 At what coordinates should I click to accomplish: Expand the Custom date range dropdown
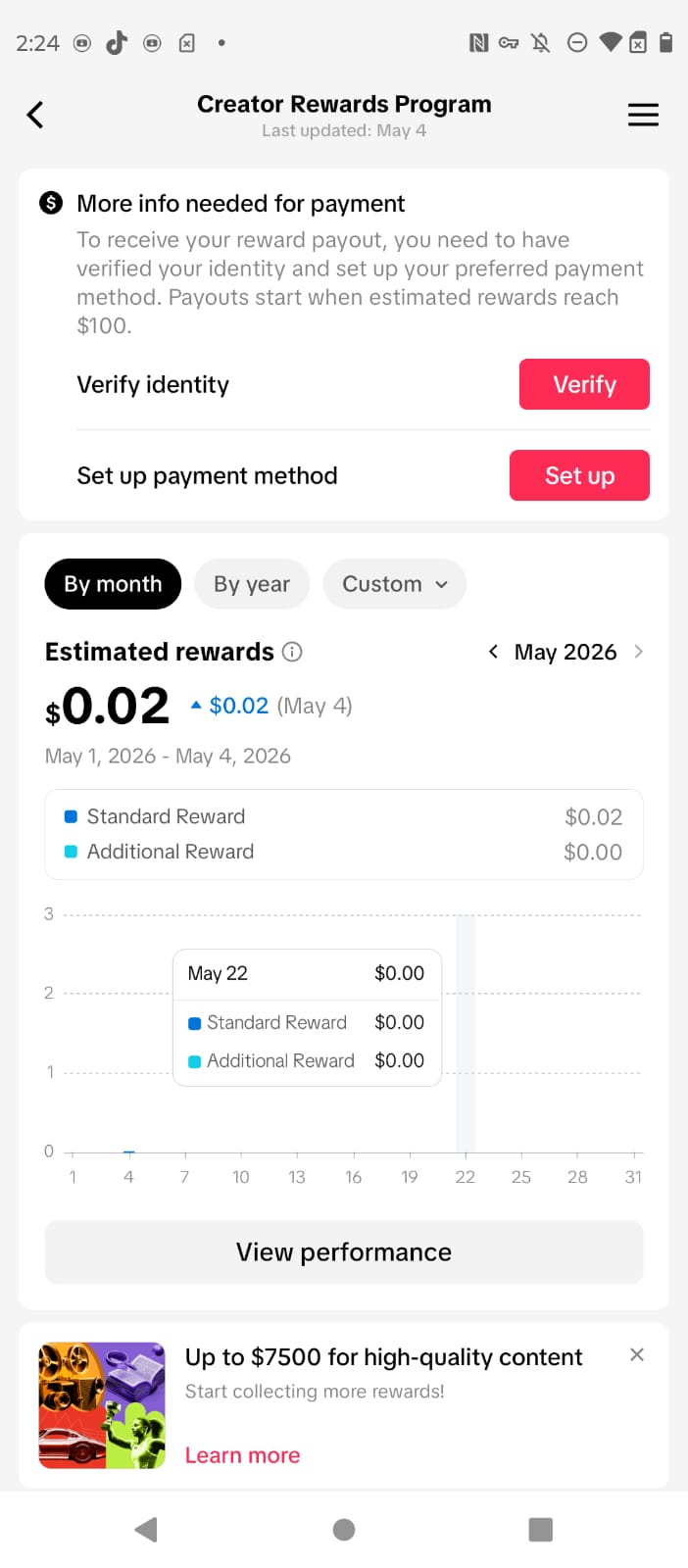(x=395, y=584)
